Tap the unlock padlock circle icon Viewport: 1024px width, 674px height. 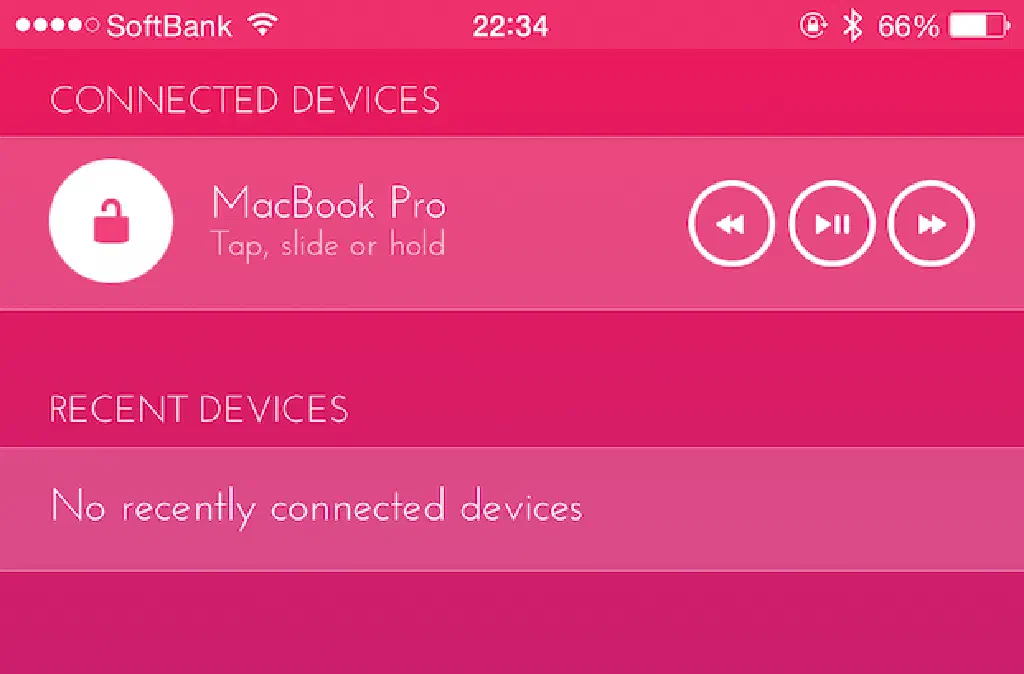point(111,221)
